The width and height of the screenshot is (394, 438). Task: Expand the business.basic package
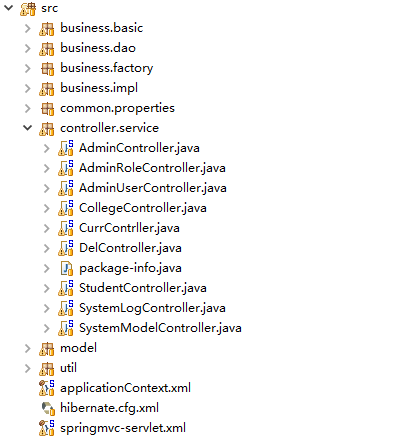tap(28, 28)
